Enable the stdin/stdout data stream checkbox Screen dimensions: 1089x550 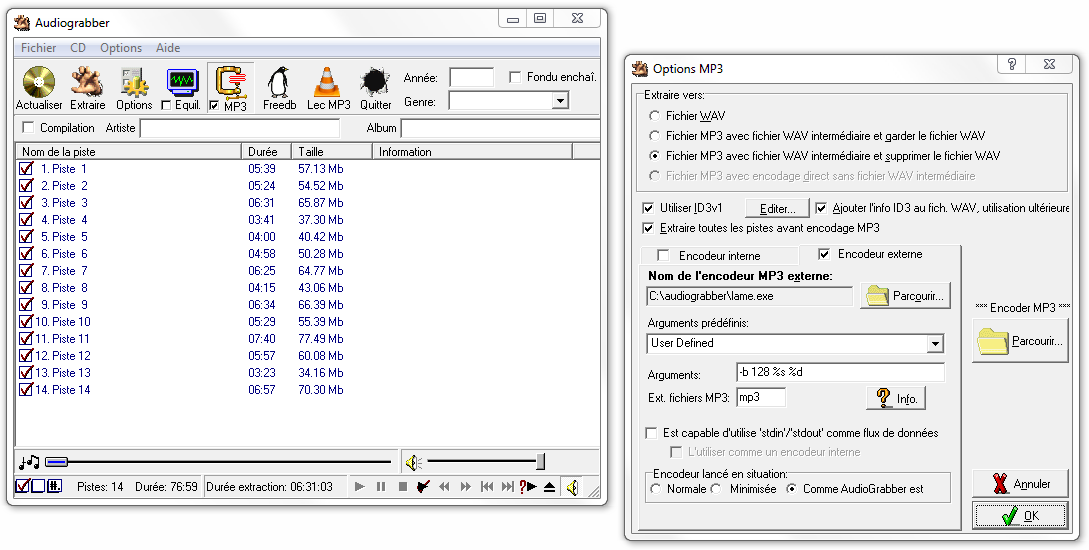click(x=651, y=433)
